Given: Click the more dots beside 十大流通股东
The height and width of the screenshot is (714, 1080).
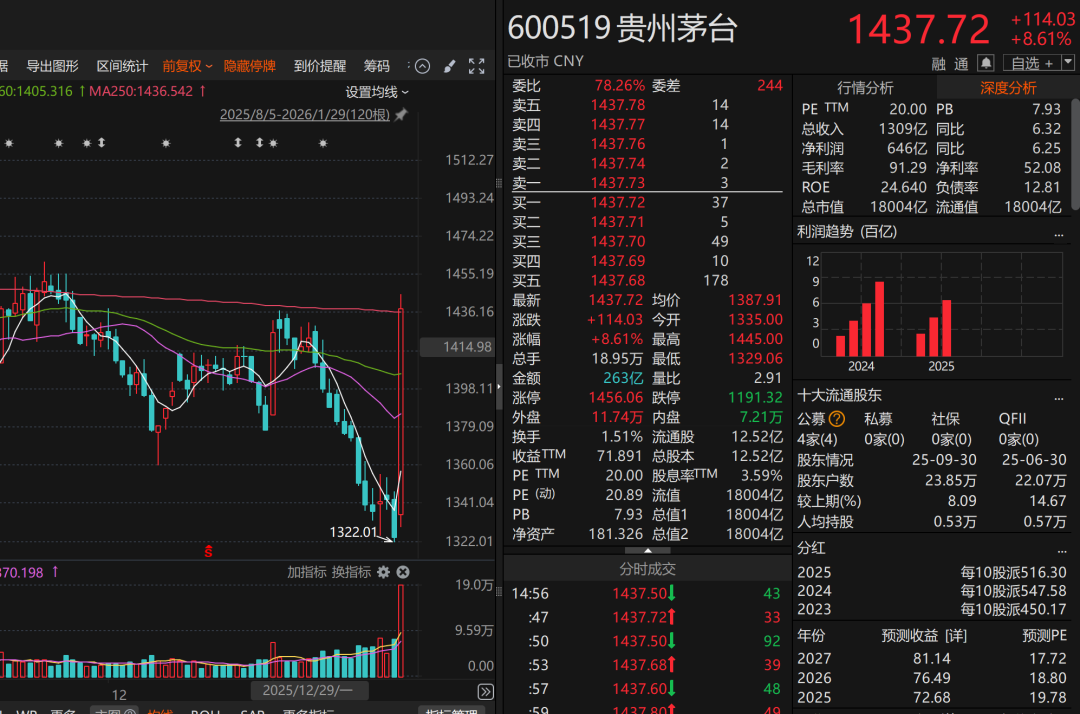Looking at the screenshot, I should (x=1059, y=398).
